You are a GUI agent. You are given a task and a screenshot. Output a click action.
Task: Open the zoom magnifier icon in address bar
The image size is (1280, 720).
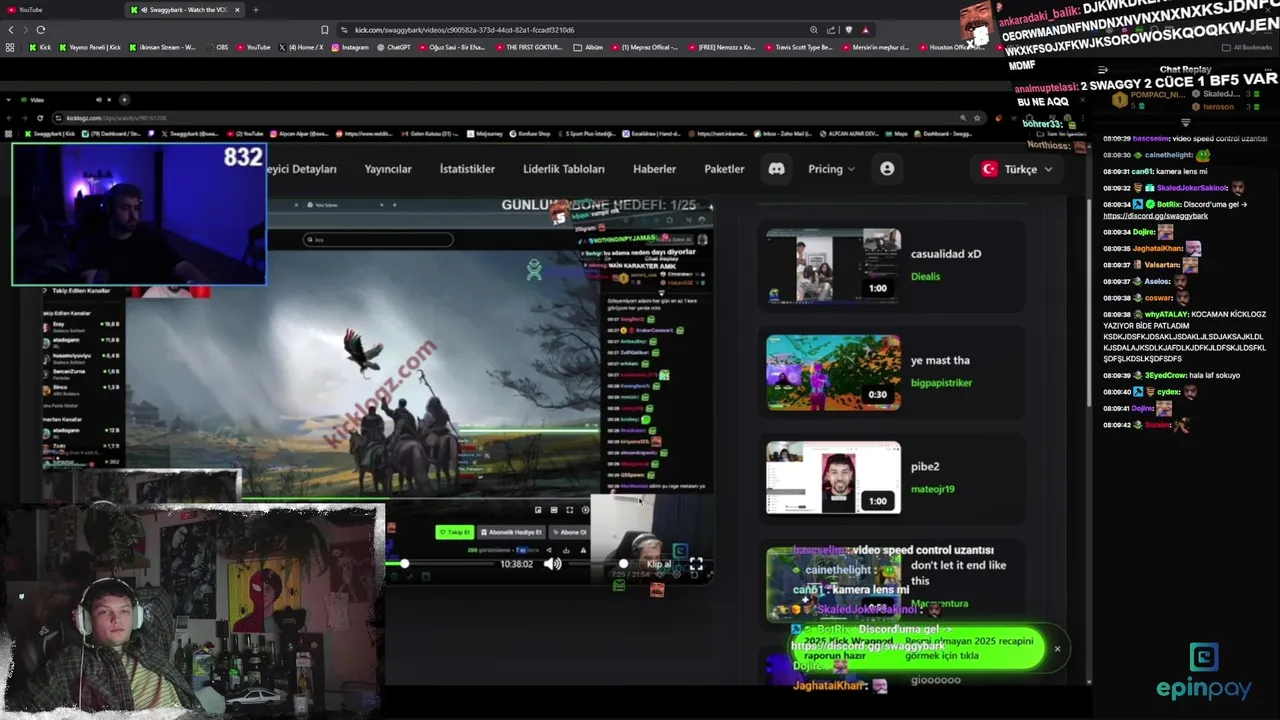(x=814, y=30)
